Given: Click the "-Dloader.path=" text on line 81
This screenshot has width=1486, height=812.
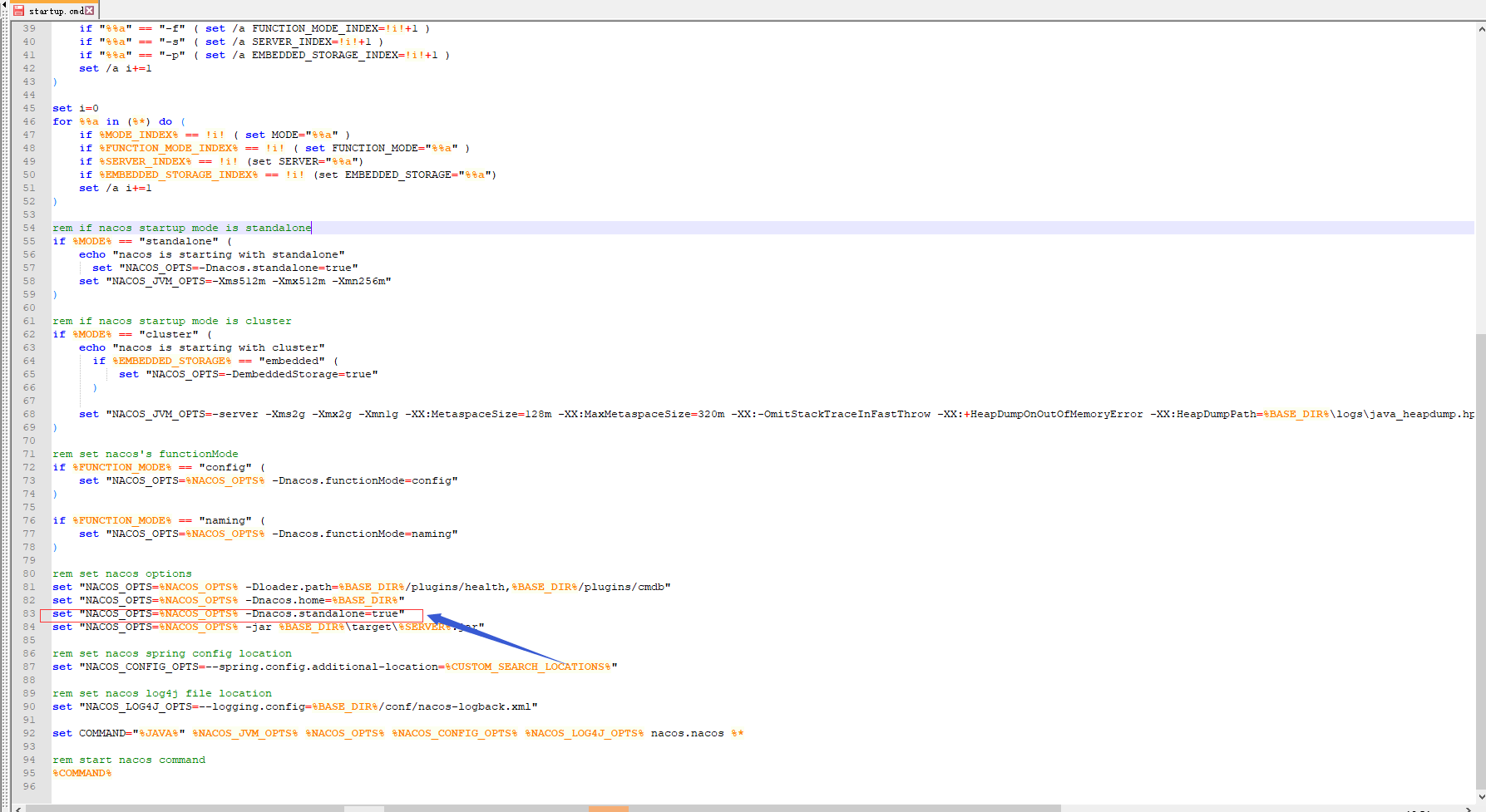Looking at the screenshot, I should tap(292, 587).
